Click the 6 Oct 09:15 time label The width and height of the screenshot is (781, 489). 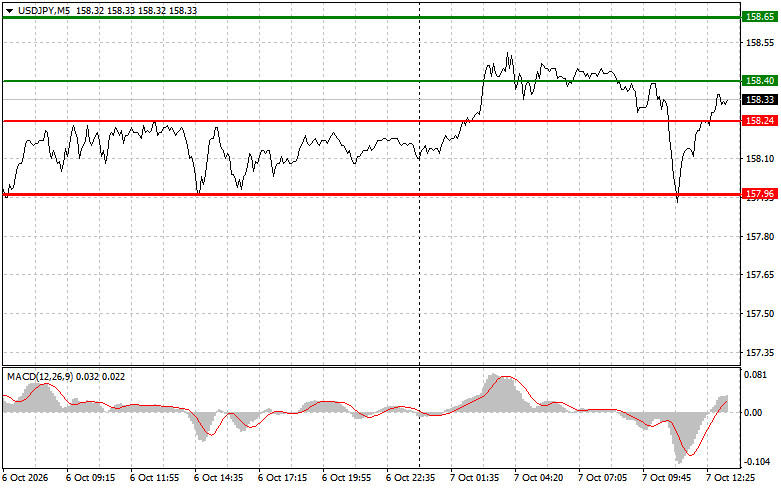pos(91,478)
